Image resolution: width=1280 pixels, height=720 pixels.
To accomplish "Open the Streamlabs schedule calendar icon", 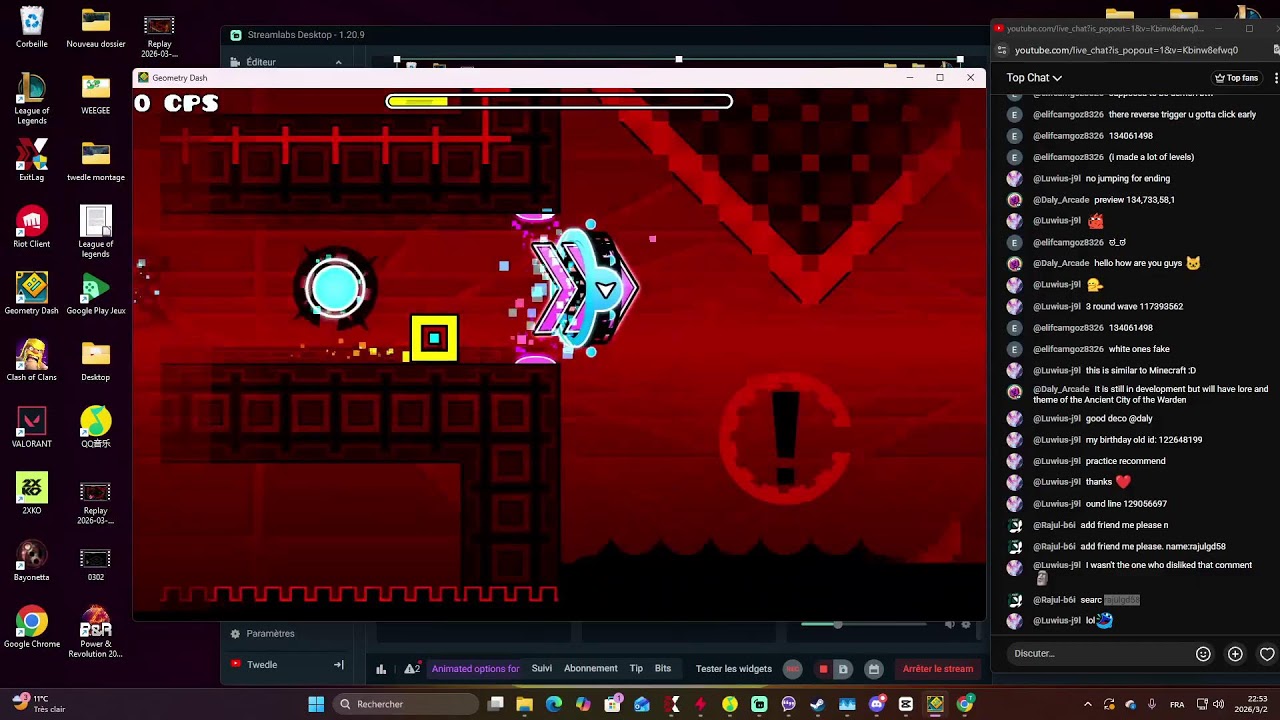I will (874, 669).
